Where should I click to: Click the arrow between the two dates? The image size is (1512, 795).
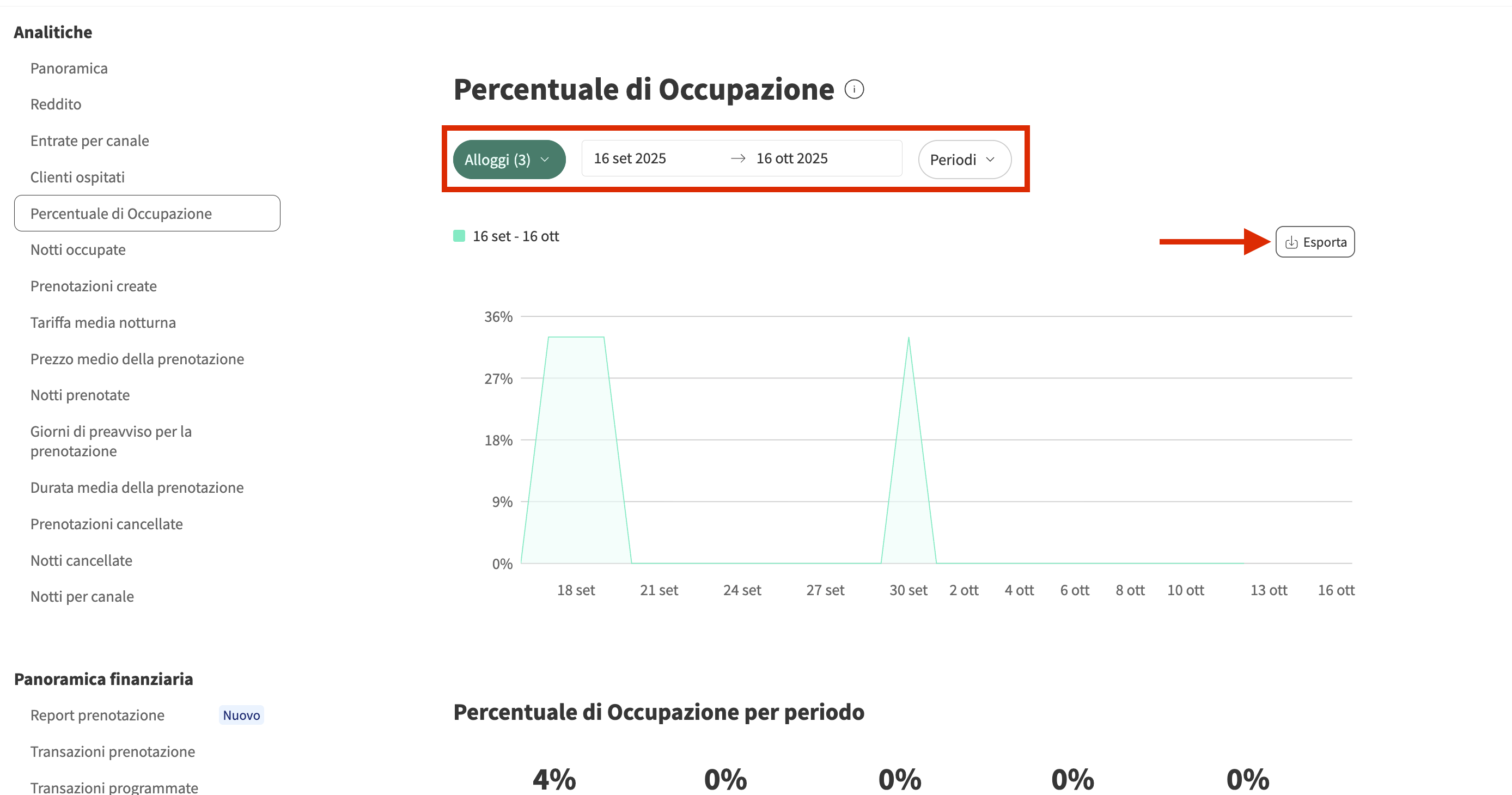(738, 158)
